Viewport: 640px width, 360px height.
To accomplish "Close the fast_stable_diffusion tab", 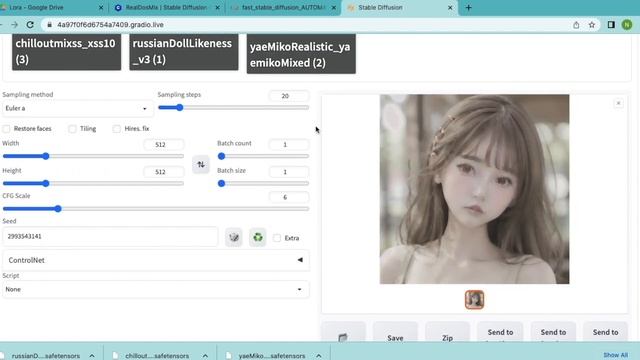I will coord(334,8).
